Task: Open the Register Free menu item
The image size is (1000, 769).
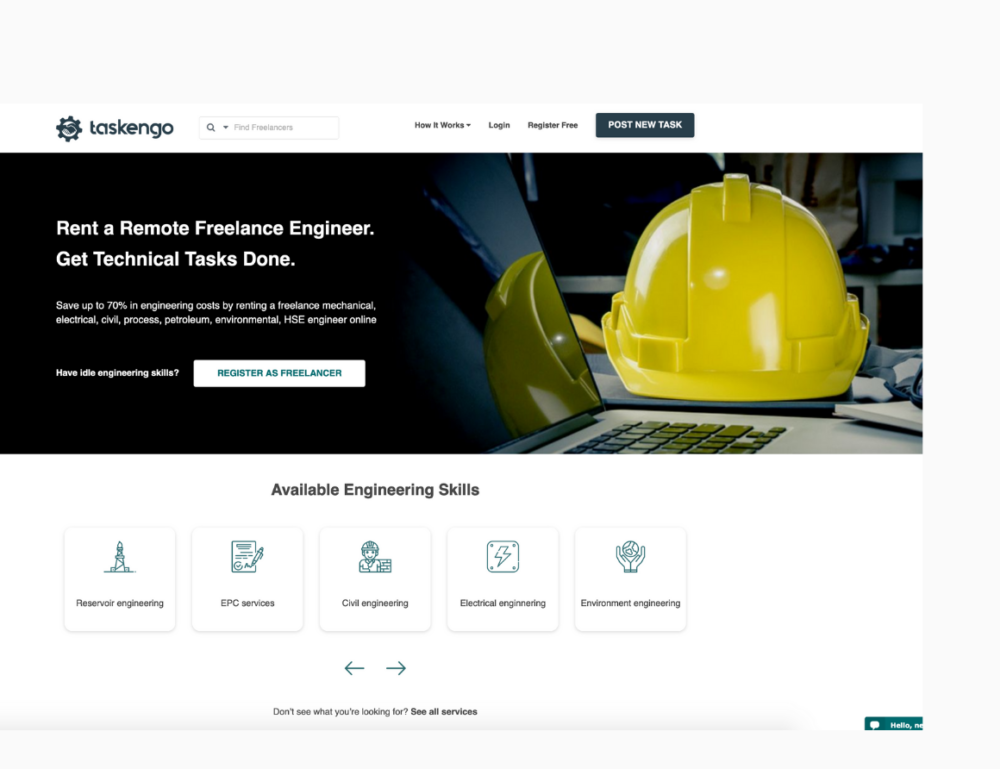Action: click(552, 126)
